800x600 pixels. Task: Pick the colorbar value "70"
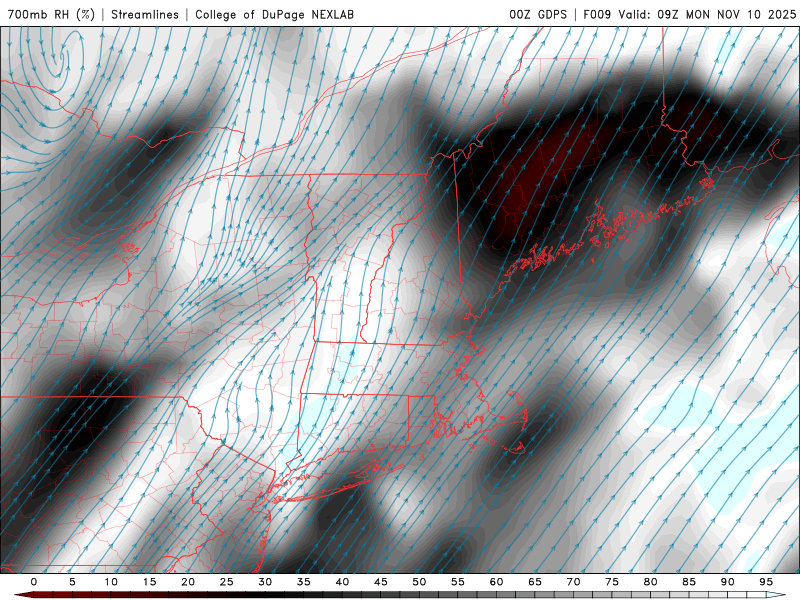click(573, 582)
